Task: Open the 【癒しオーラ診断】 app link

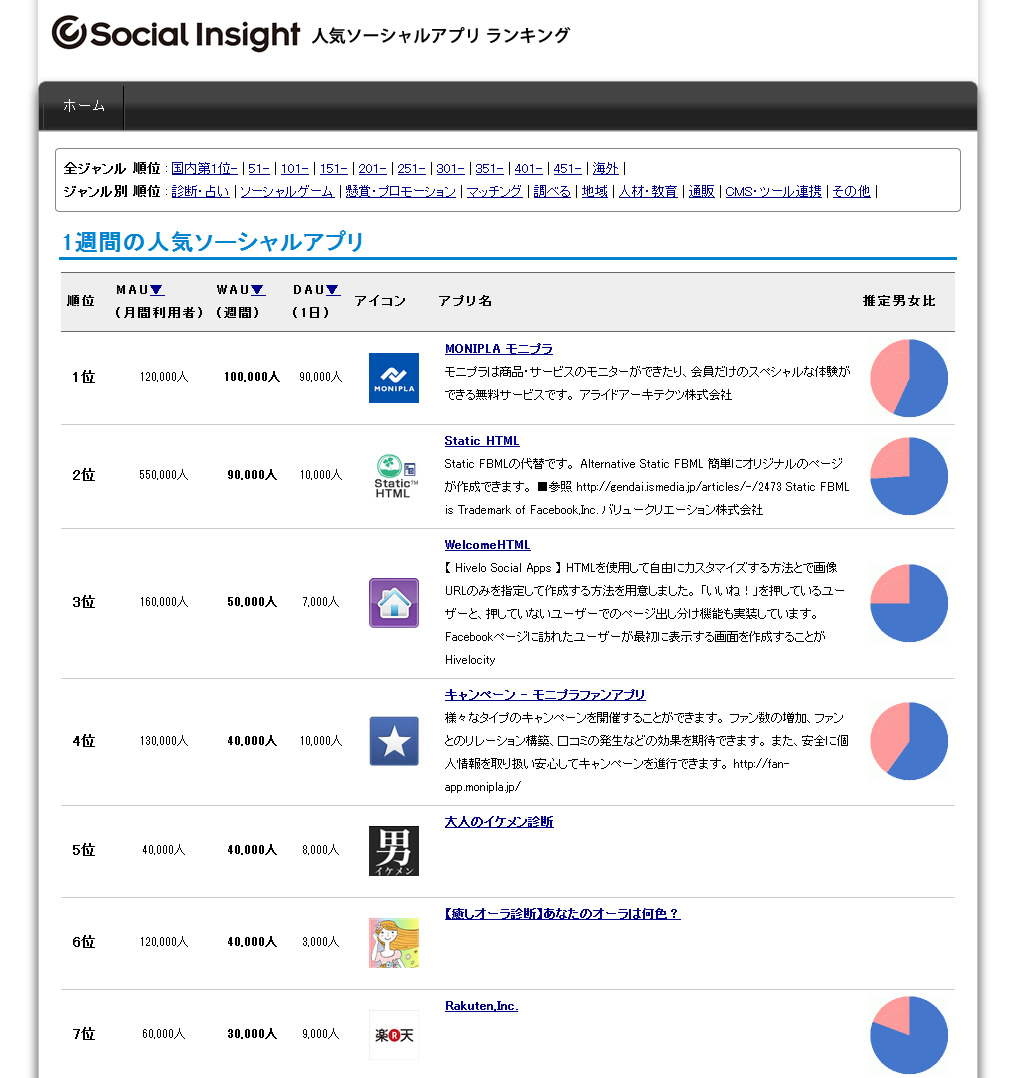Action: pos(562,914)
